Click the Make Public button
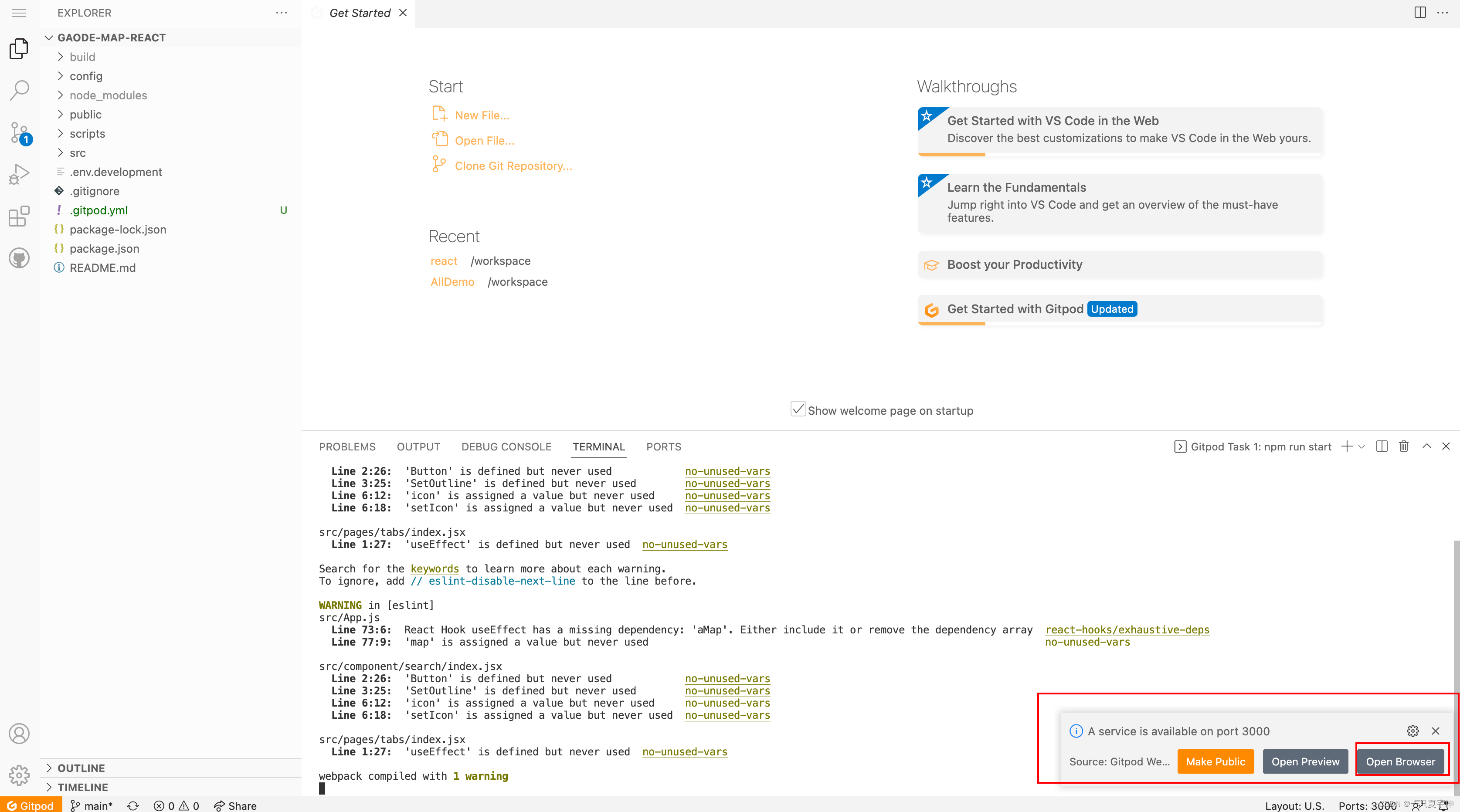This screenshot has width=1460, height=812. tap(1216, 761)
